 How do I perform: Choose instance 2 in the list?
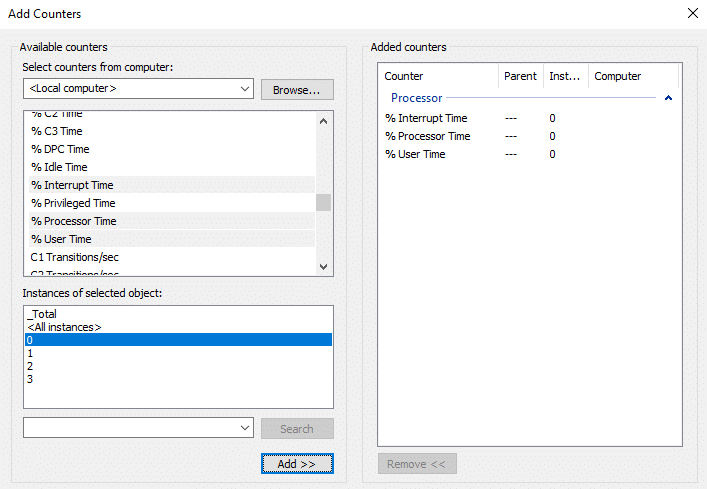(x=31, y=366)
